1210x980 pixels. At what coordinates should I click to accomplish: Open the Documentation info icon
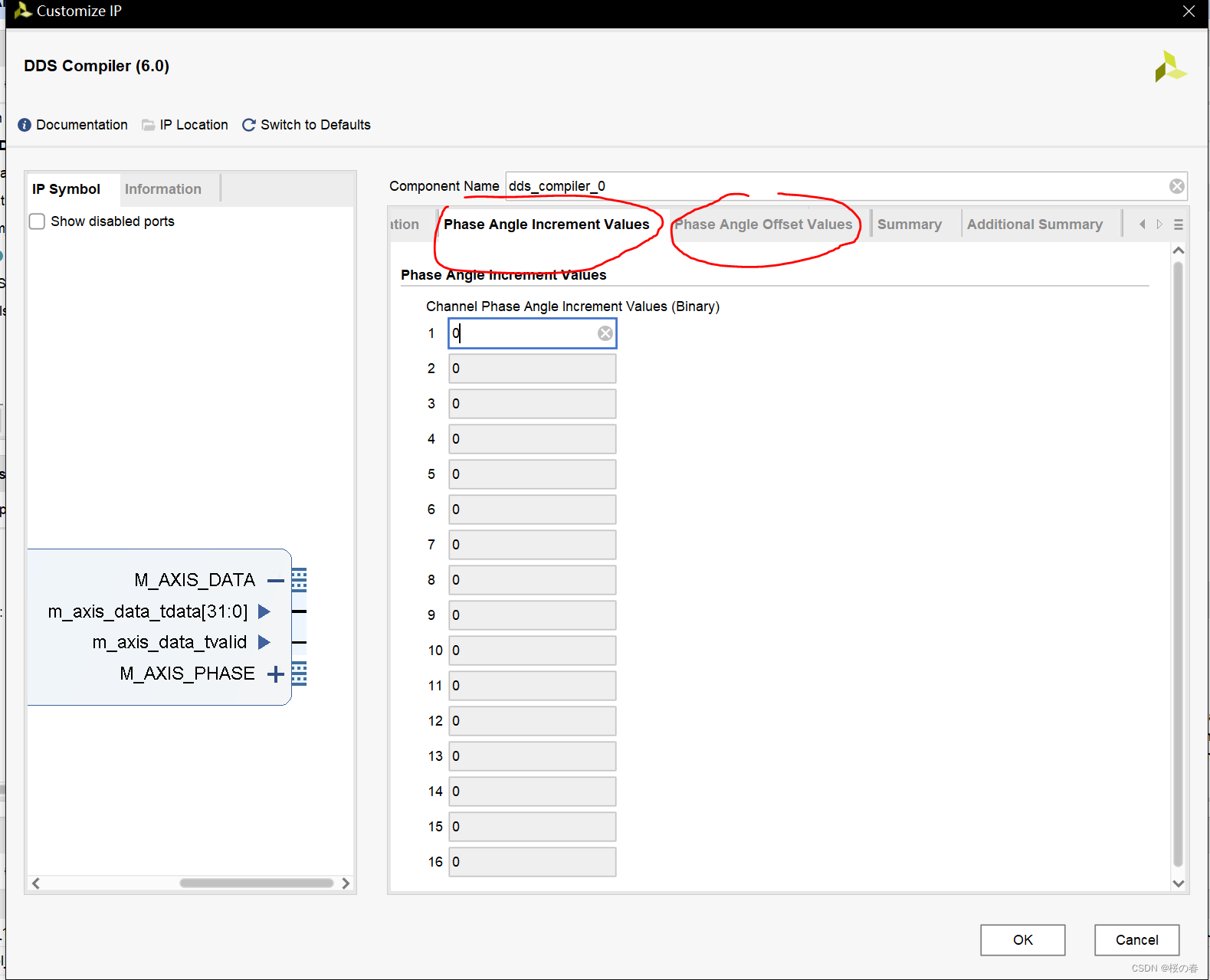(25, 125)
